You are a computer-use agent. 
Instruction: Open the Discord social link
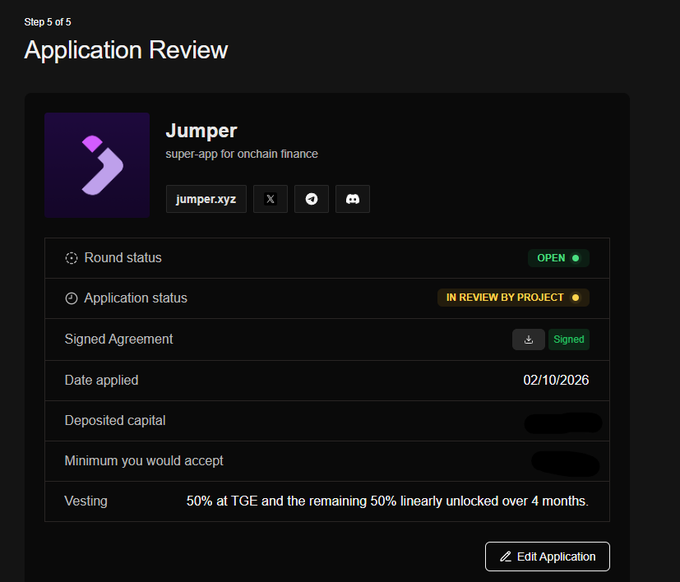[353, 199]
